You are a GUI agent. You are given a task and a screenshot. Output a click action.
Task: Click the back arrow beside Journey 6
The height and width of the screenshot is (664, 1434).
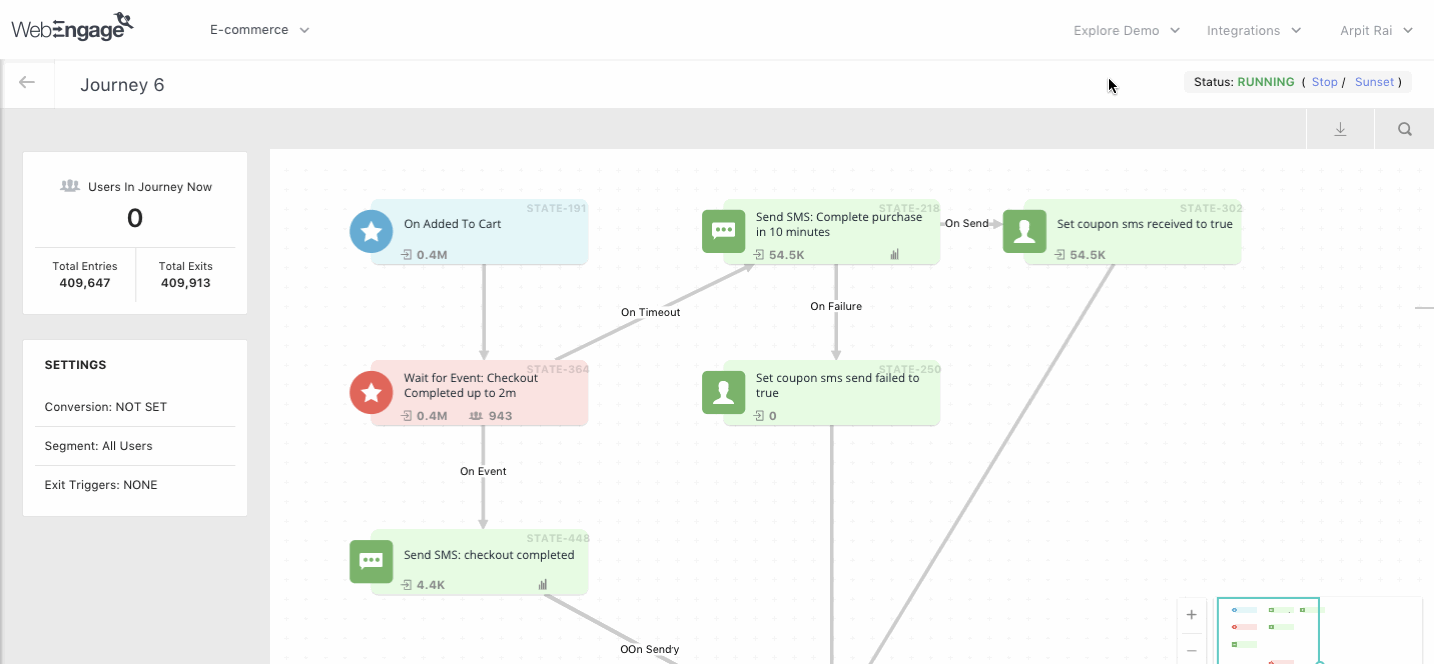pyautogui.click(x=27, y=83)
